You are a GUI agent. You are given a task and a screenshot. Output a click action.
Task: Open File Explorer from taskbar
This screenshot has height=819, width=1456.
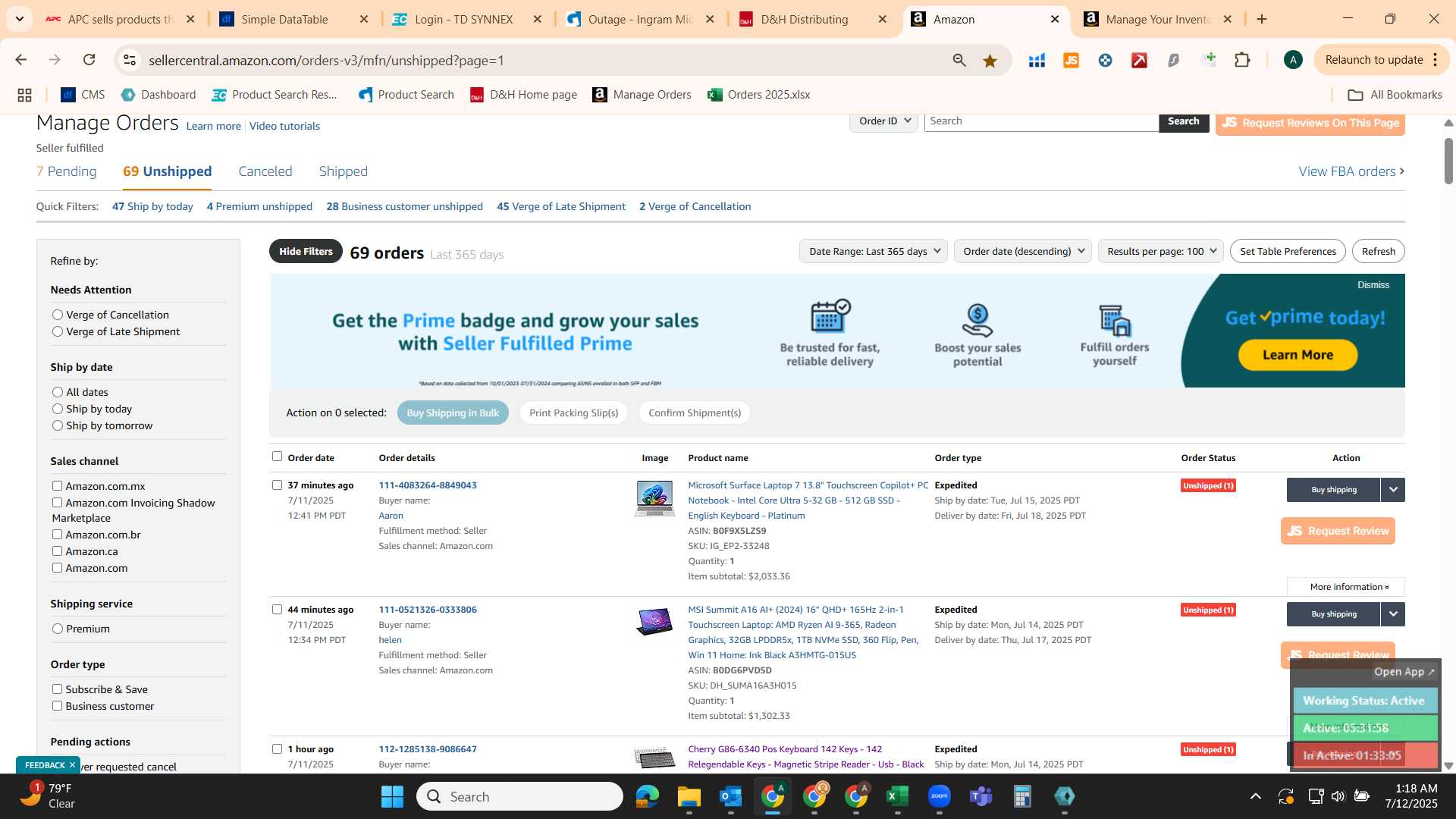[x=689, y=796]
